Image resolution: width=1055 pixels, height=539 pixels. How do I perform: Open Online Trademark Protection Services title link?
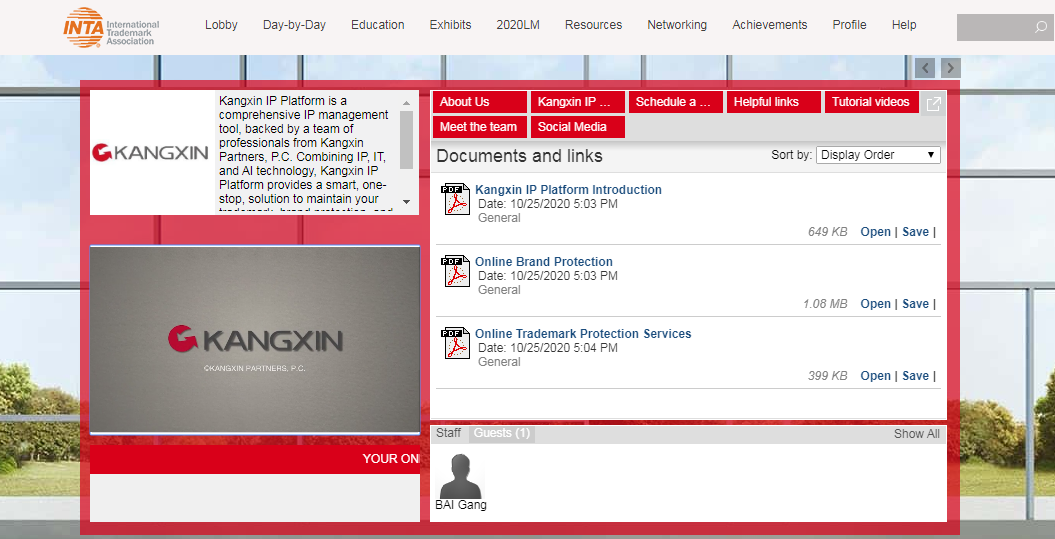tap(583, 334)
